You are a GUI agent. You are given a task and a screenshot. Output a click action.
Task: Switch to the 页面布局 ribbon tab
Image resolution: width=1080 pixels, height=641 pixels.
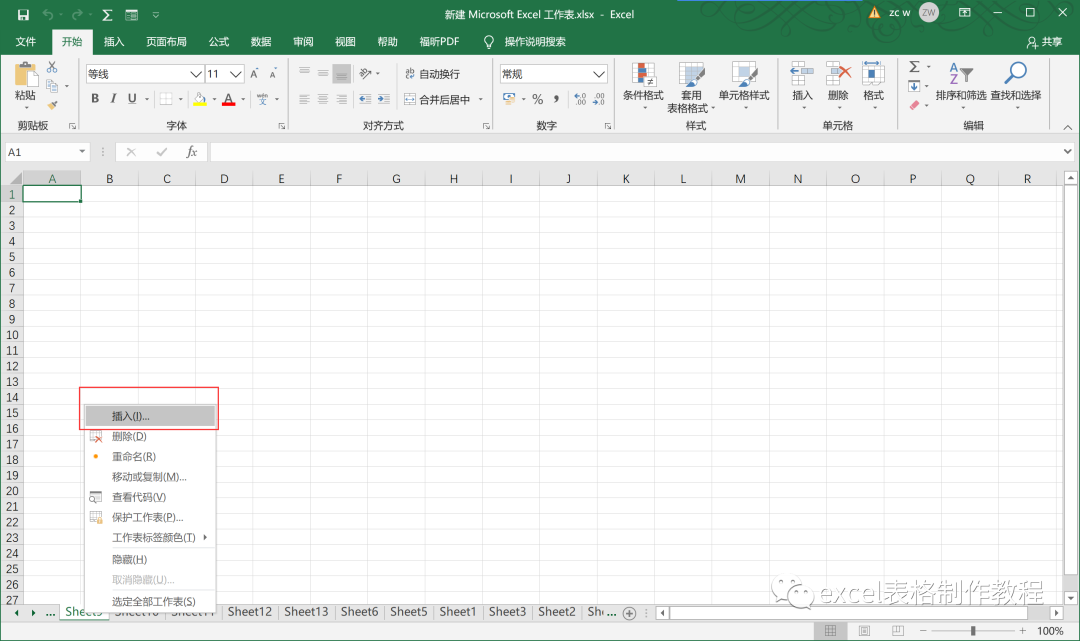point(166,42)
